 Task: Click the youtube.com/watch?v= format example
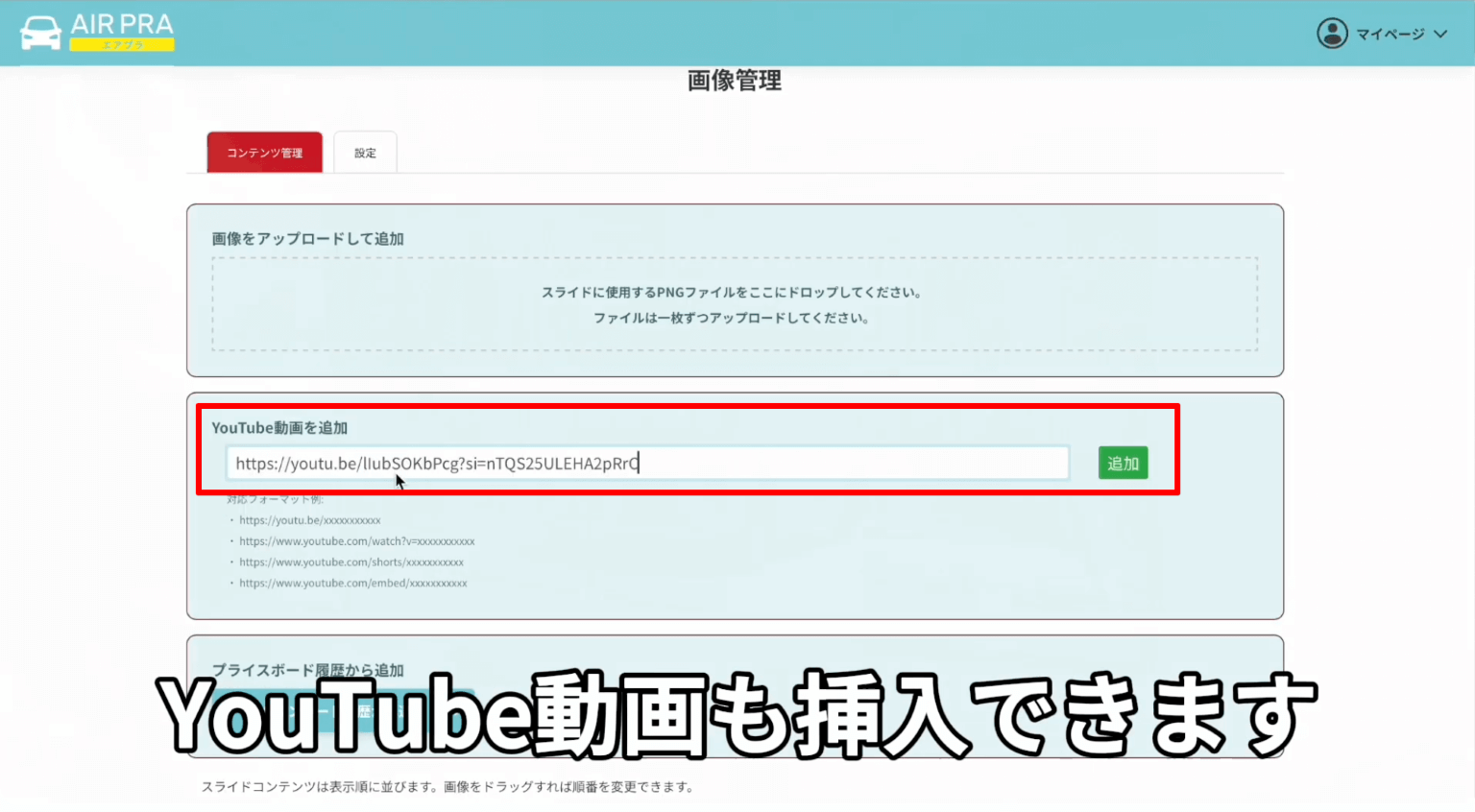[356, 540]
